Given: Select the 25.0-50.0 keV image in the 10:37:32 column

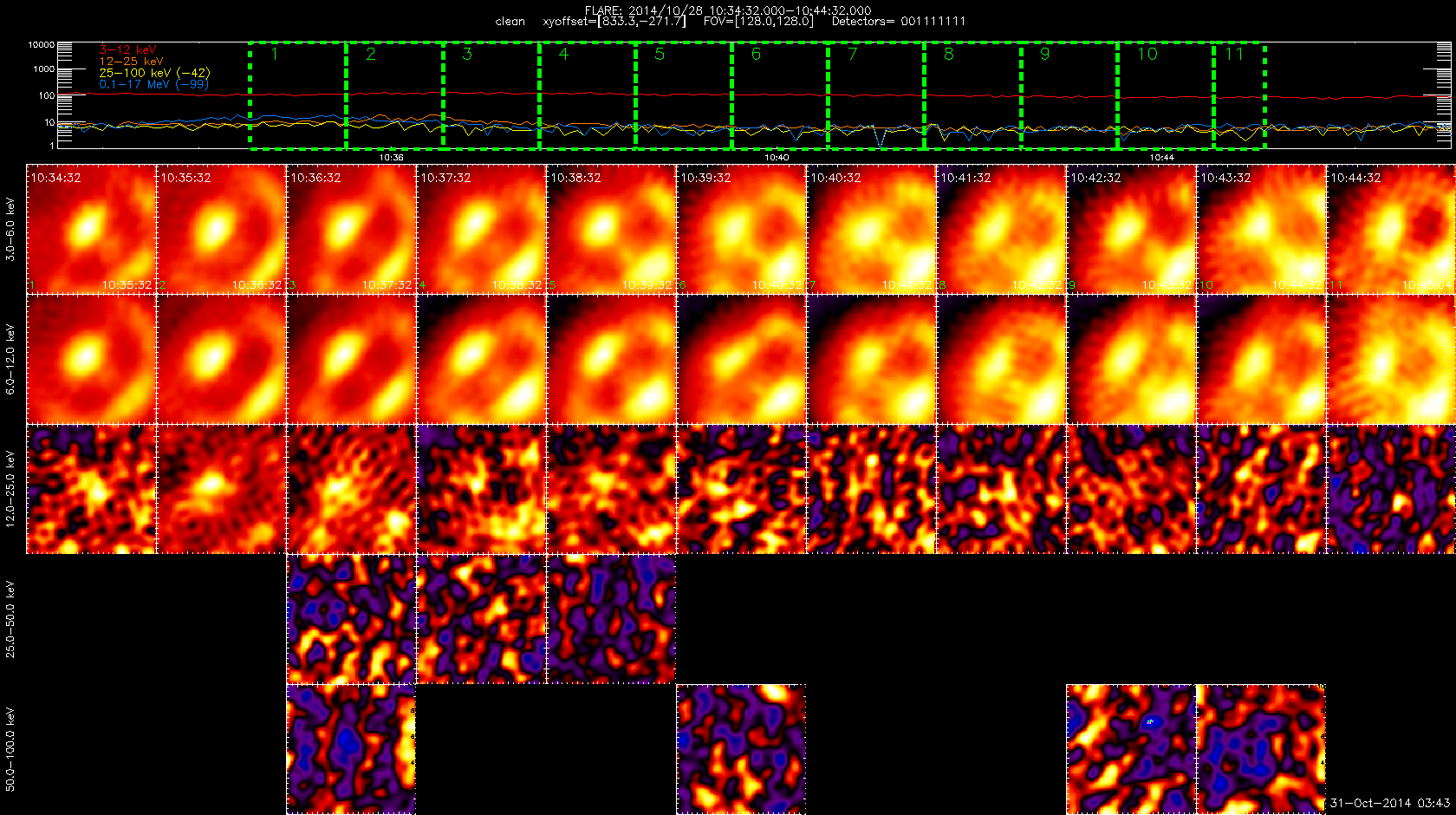Looking at the screenshot, I should 481,619.
